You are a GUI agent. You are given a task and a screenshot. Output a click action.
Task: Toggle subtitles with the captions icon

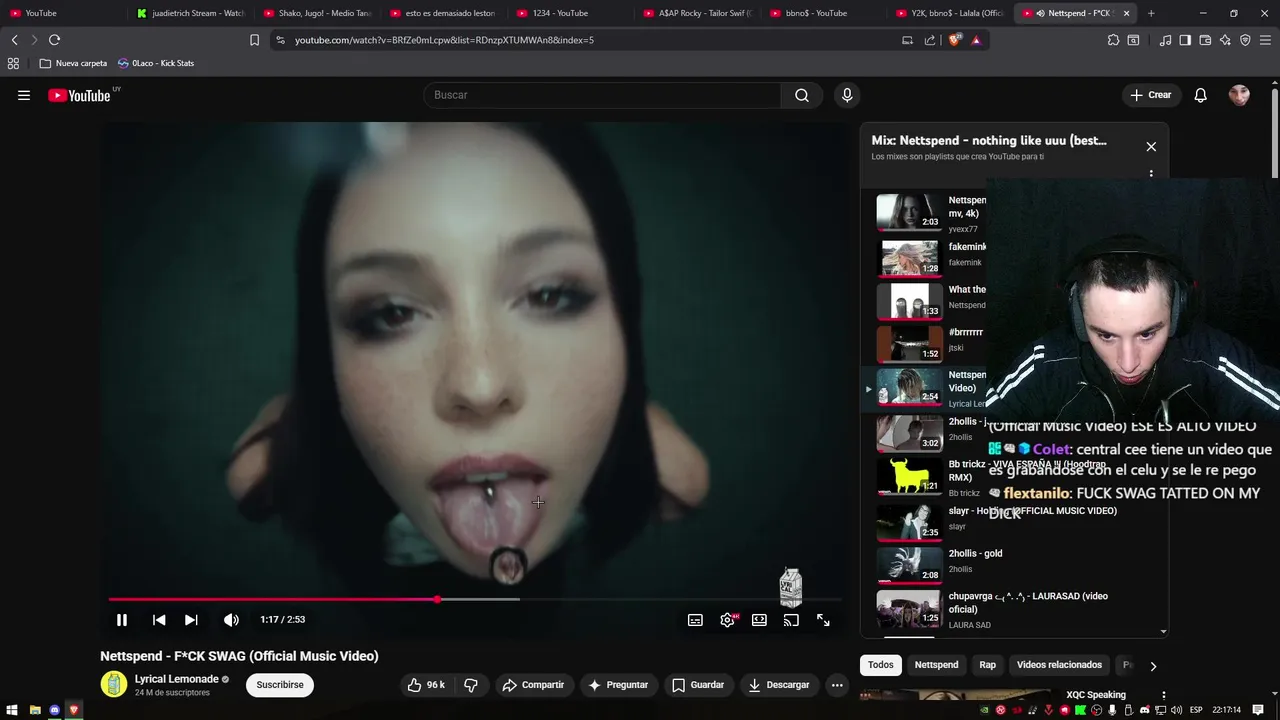pyautogui.click(x=695, y=620)
